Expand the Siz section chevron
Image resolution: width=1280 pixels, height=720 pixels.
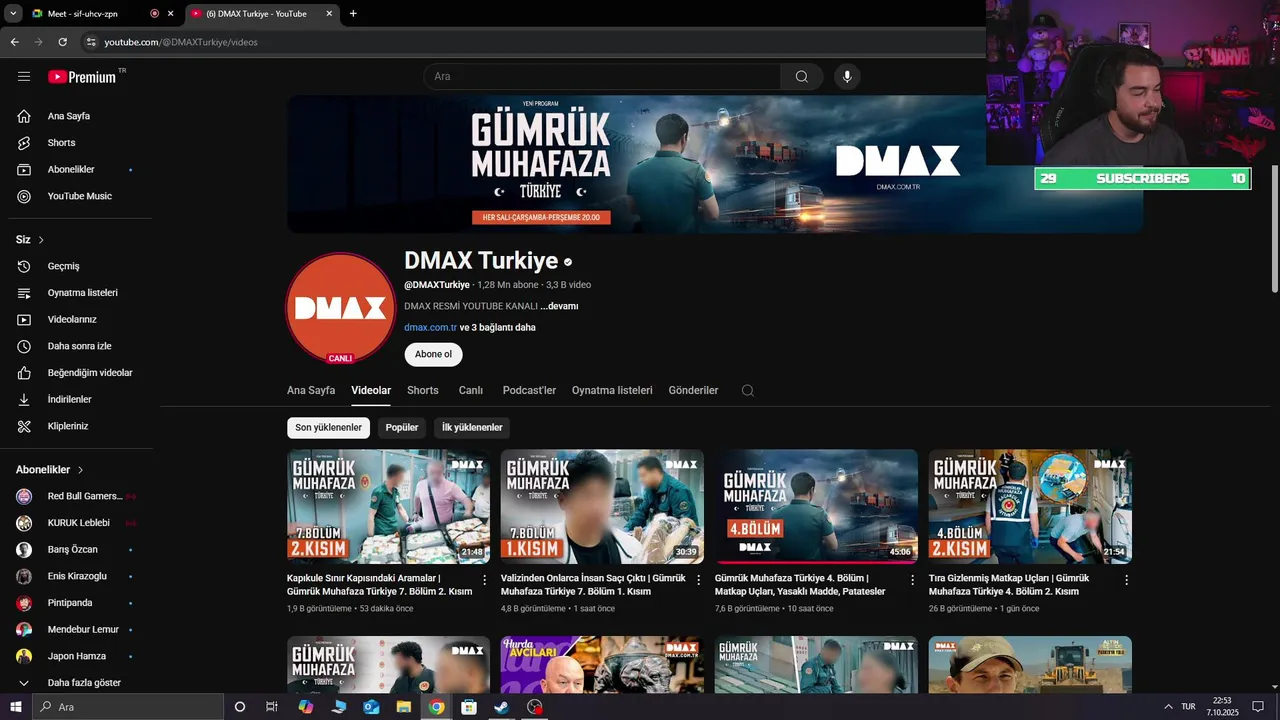41,240
